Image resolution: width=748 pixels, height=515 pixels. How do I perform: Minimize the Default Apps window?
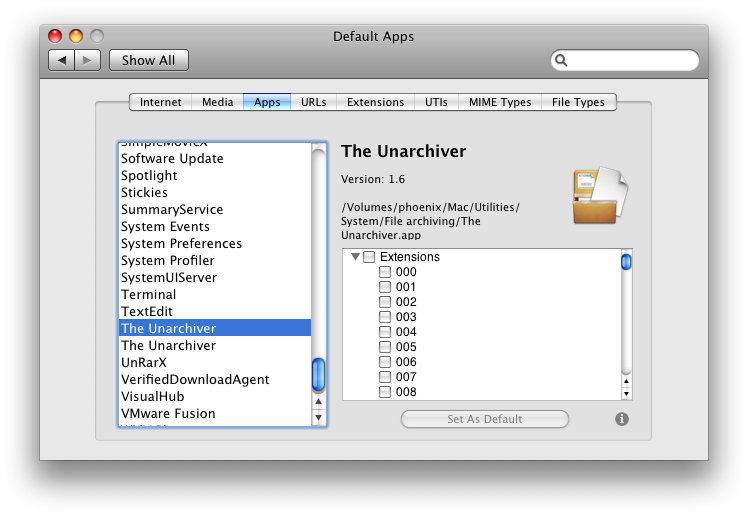click(x=76, y=36)
